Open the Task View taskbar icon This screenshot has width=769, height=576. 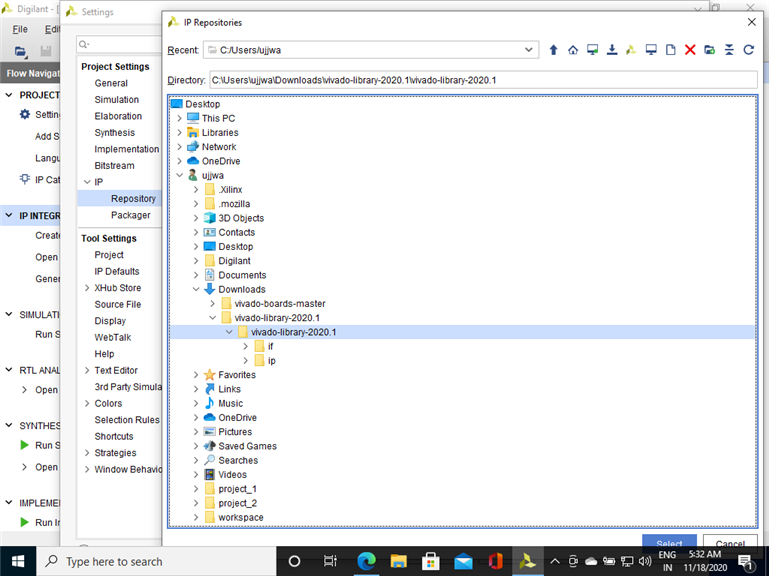click(330, 561)
